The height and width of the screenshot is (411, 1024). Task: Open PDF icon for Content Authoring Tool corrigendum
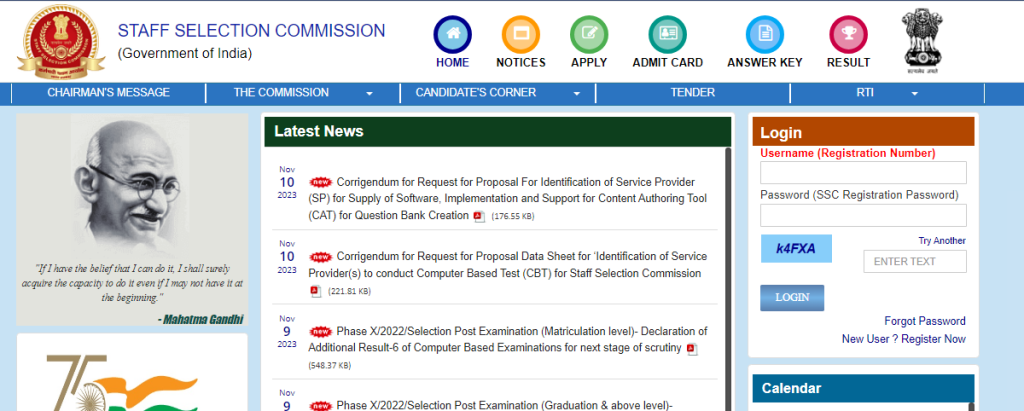pos(479,216)
